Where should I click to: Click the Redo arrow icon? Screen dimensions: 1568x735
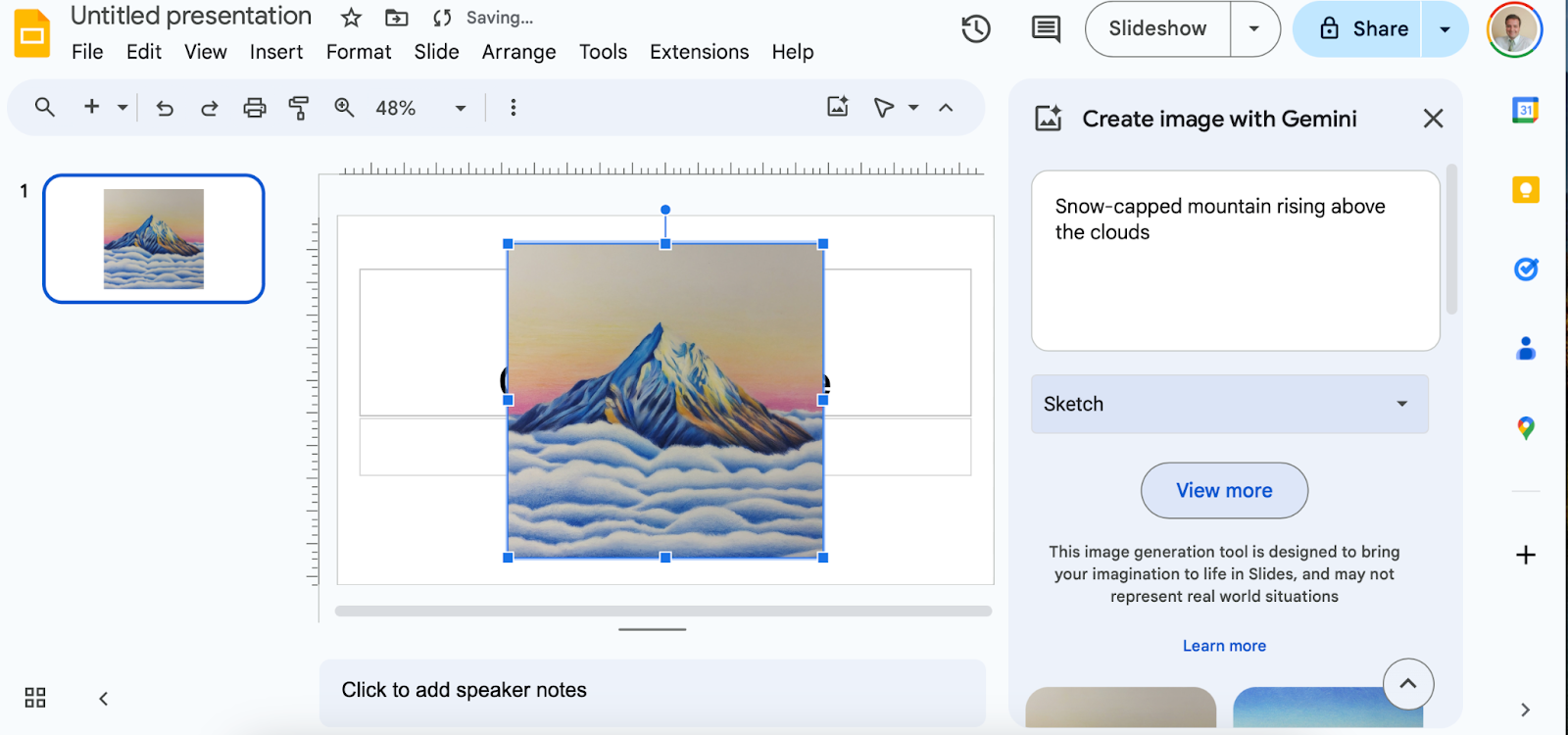point(209,108)
